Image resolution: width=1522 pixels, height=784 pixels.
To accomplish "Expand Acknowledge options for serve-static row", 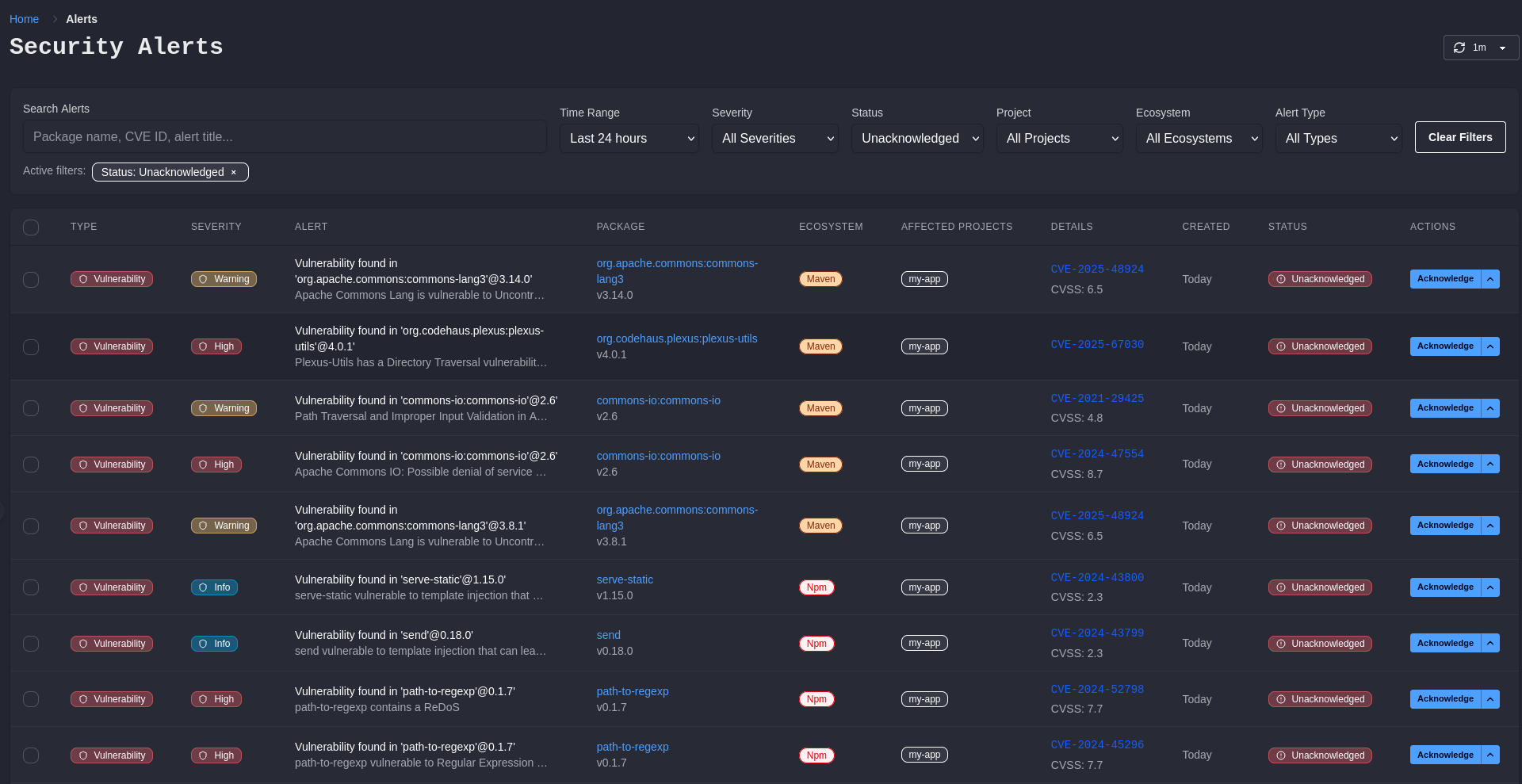I will click(1490, 587).
